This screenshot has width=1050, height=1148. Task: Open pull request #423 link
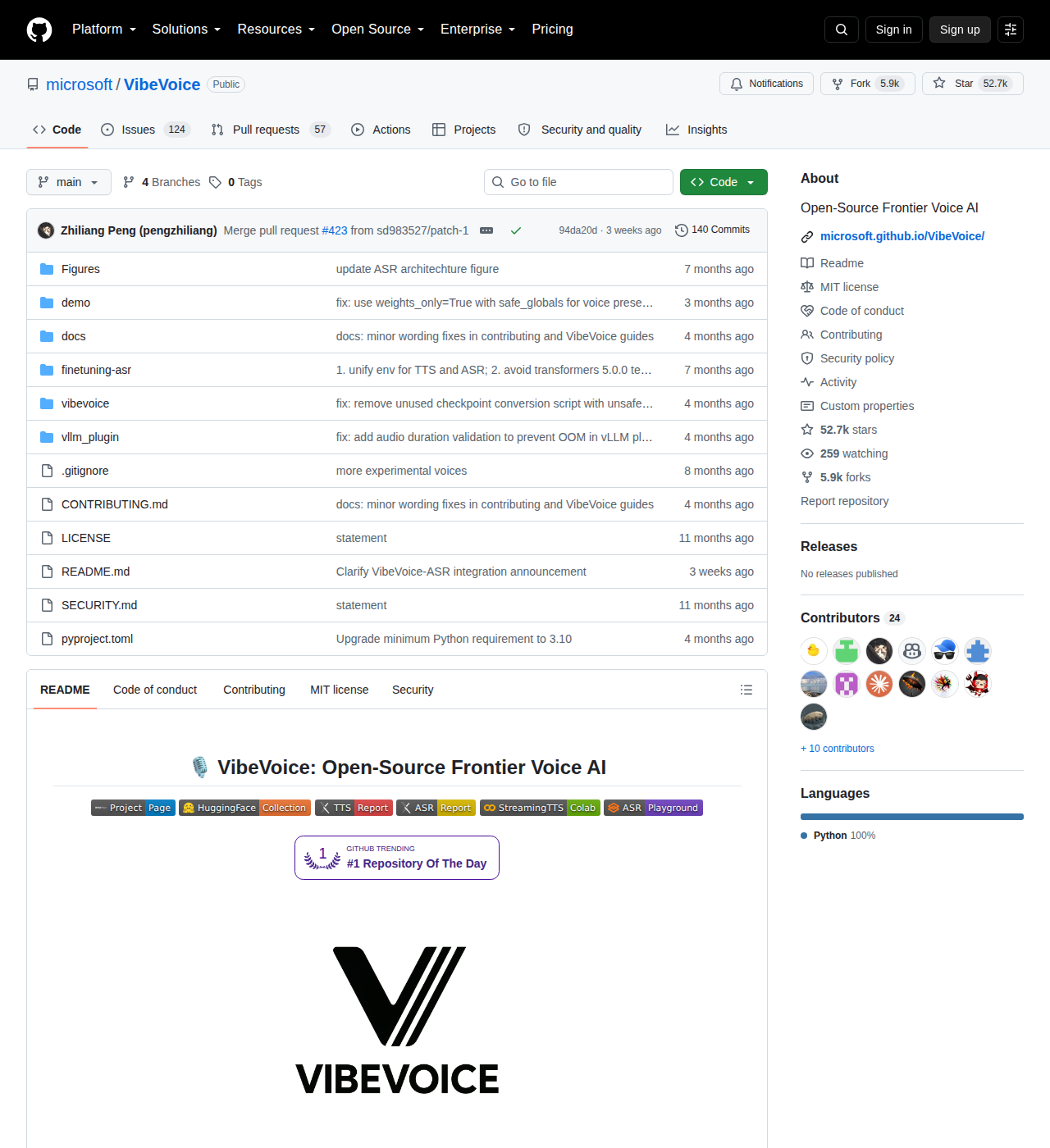point(335,230)
